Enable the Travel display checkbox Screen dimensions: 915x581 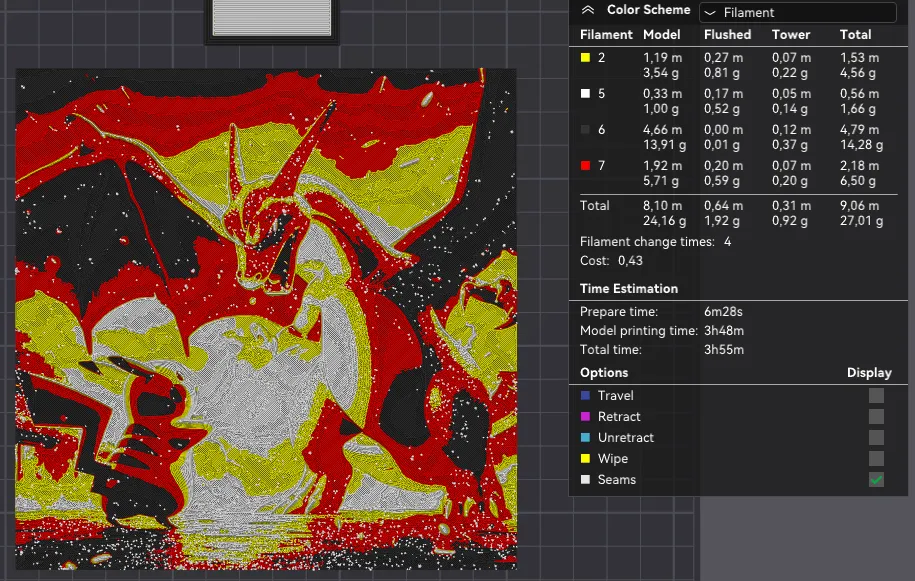click(876, 396)
